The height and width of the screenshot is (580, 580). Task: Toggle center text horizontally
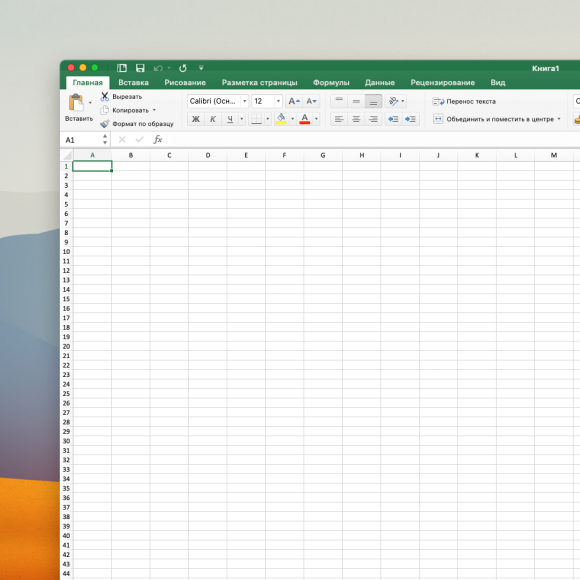pos(356,119)
